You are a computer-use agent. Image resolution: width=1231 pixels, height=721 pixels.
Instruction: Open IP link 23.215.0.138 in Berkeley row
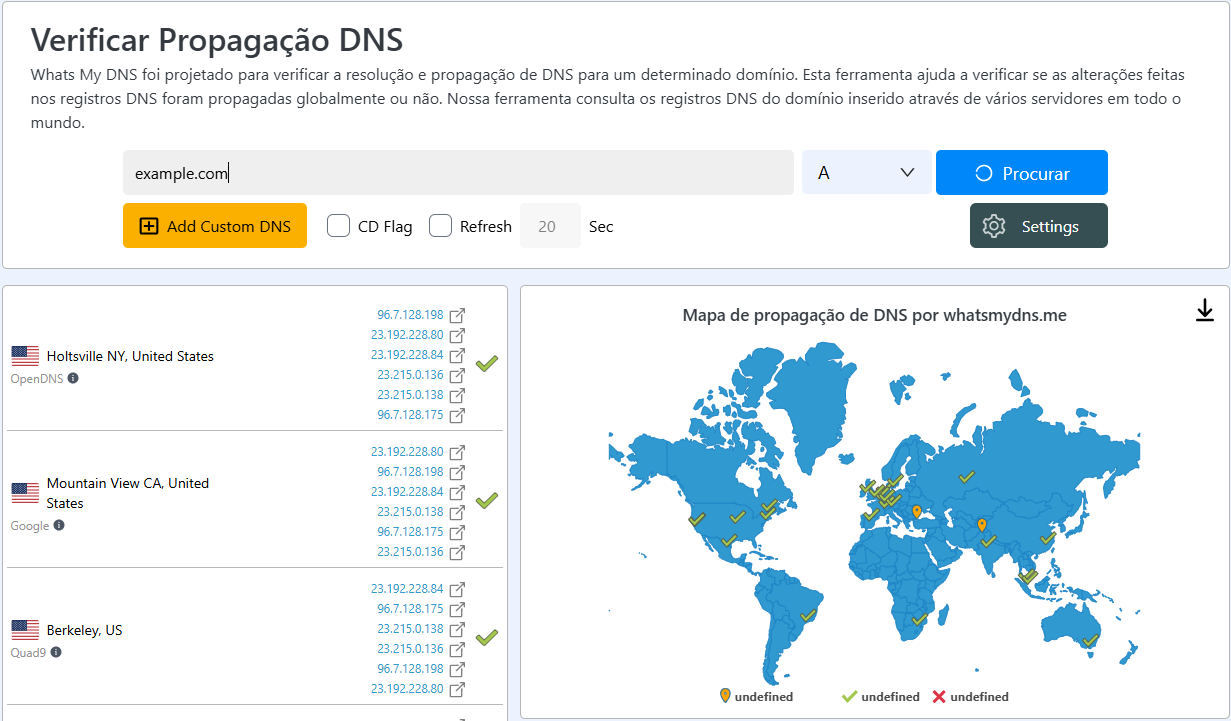410,629
